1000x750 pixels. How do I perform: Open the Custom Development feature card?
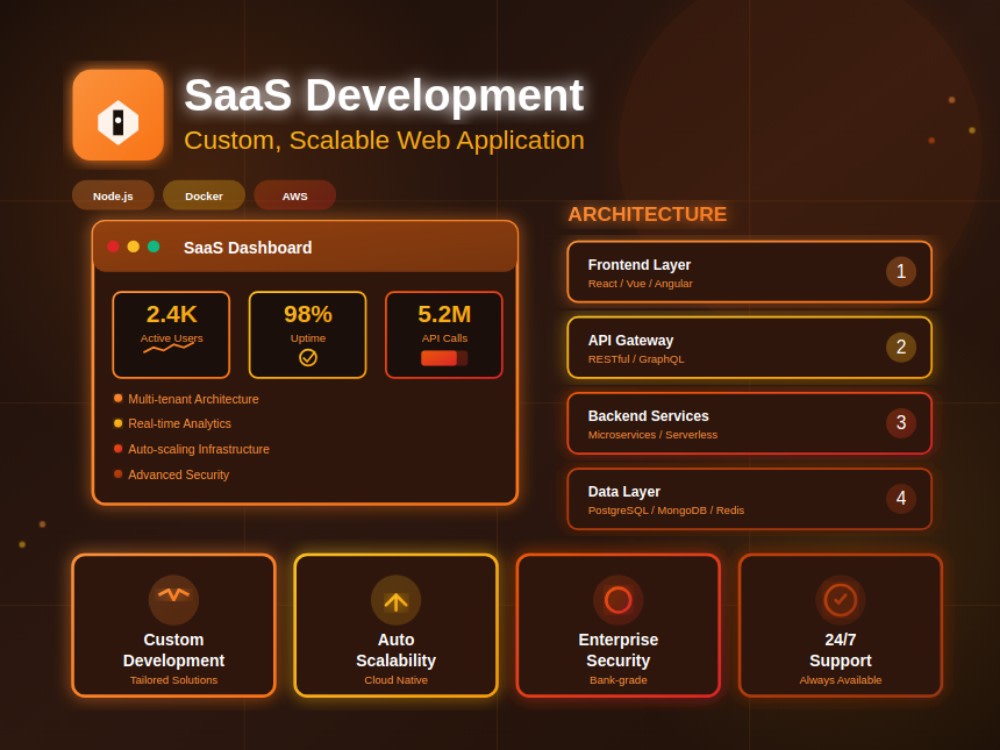tap(173, 625)
